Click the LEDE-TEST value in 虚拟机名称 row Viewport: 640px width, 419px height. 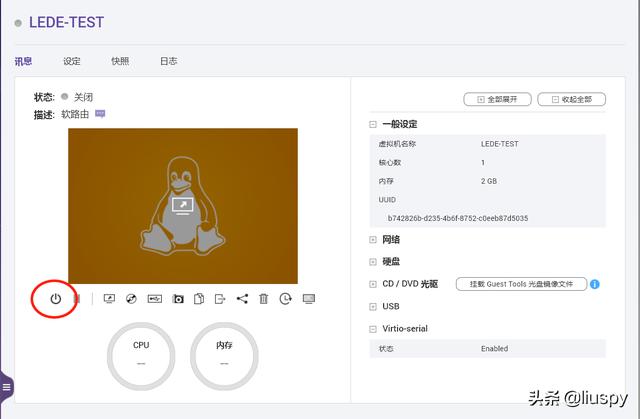tap(500, 144)
